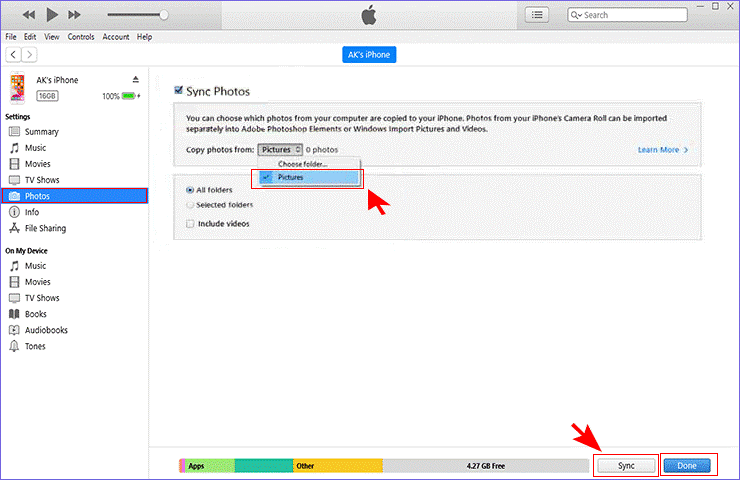Select the Selected folders radio button
This screenshot has width=740, height=480.
[x=190, y=205]
